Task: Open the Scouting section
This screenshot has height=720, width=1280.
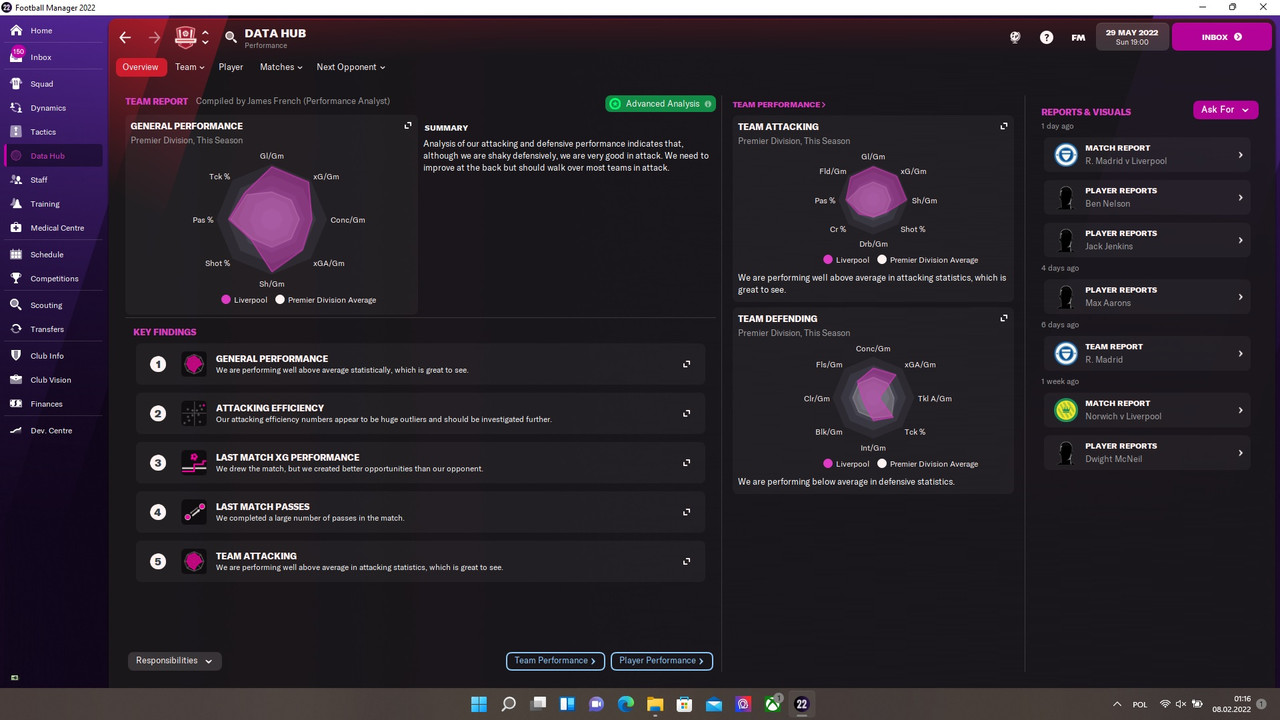Action: [x=54, y=305]
